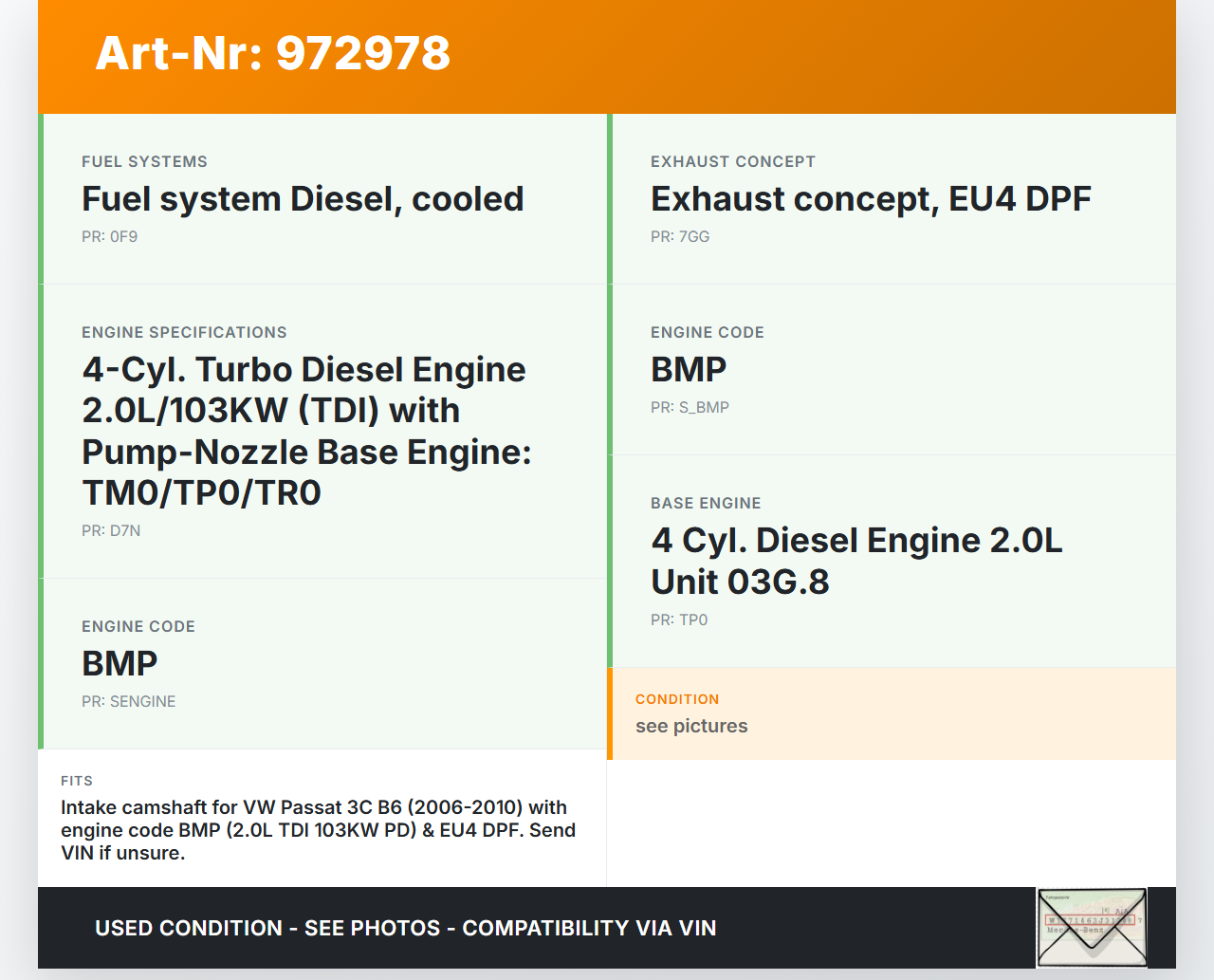This screenshot has width=1214, height=980.
Task: Click BMP value above PR: S_BMP
Action: click(689, 370)
